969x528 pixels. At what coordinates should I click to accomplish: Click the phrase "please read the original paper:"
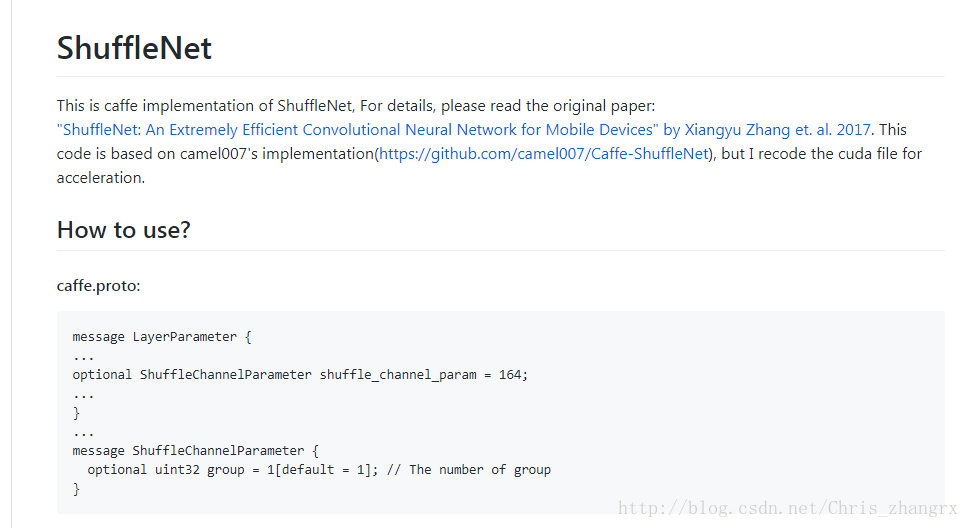pyautogui.click(x=547, y=106)
